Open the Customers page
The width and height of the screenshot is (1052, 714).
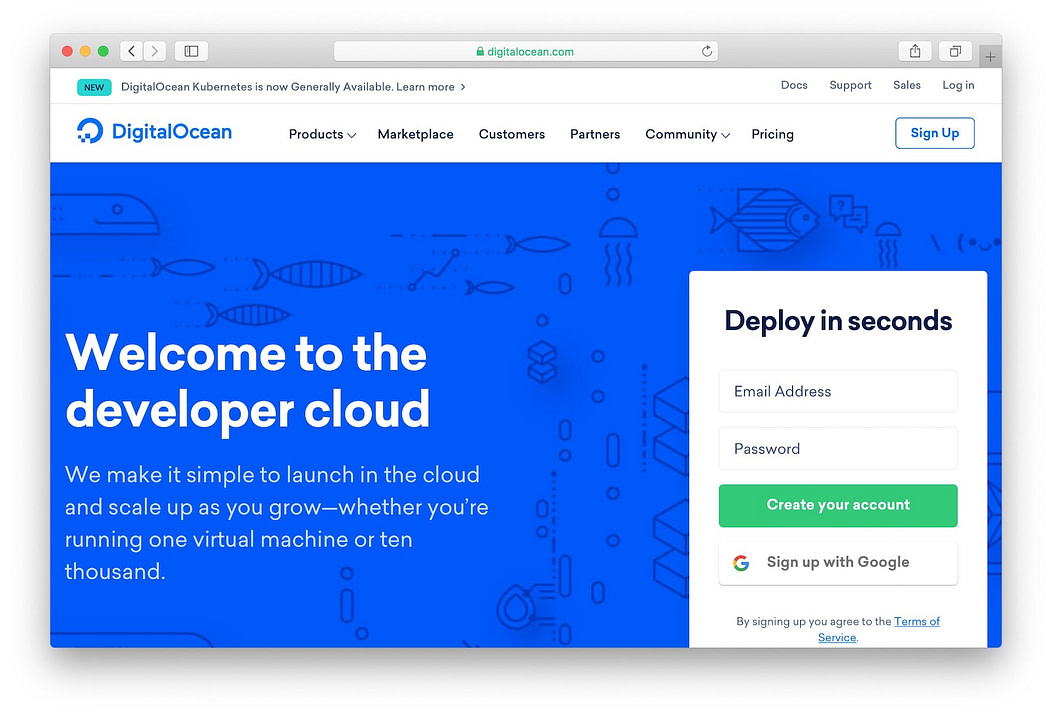[x=512, y=134]
